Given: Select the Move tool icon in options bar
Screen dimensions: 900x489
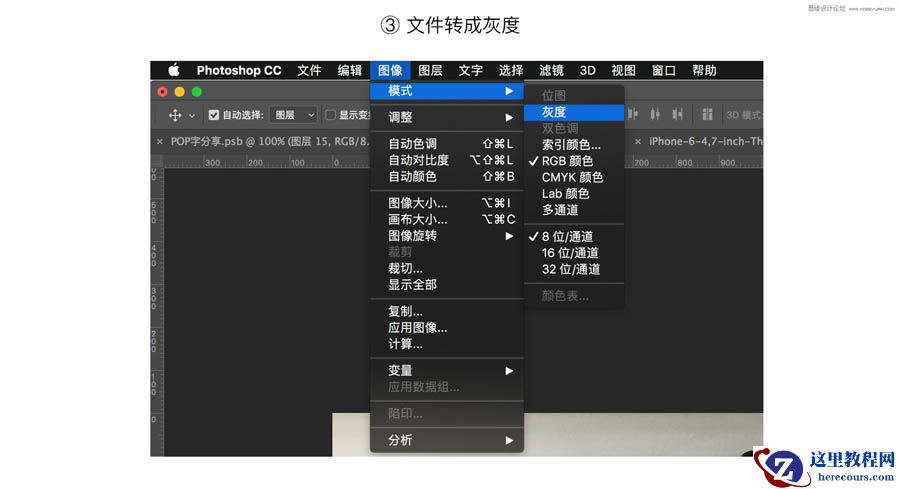Looking at the screenshot, I should tap(175, 115).
